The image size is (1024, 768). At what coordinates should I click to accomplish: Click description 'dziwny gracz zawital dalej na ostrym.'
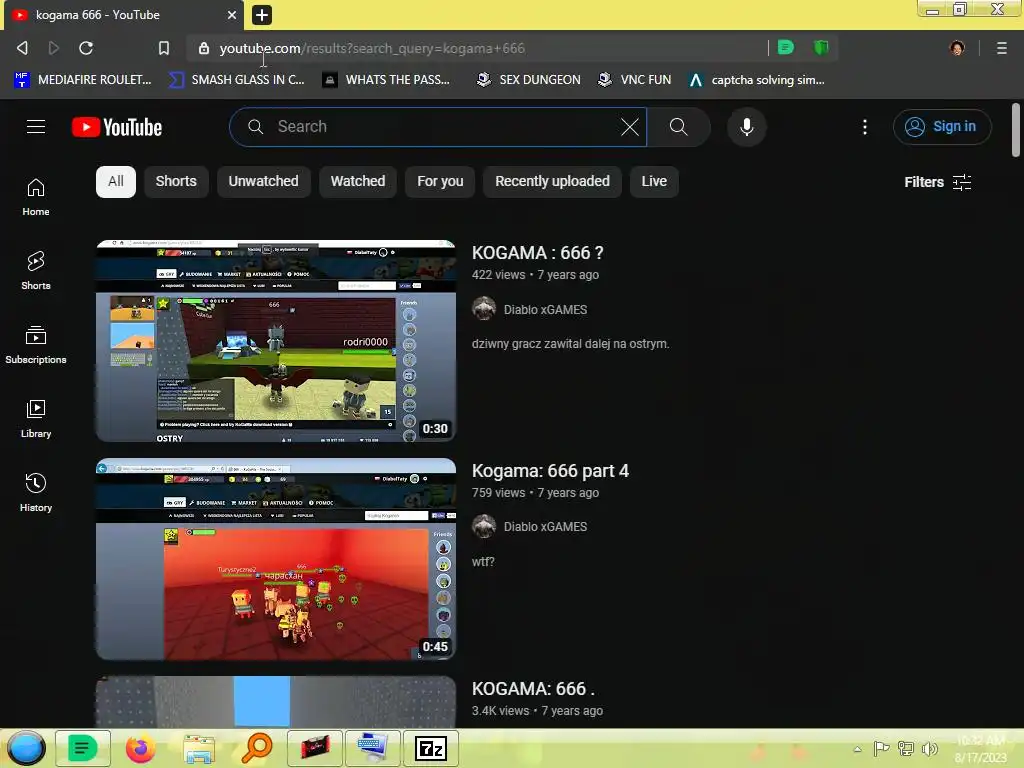click(x=570, y=344)
